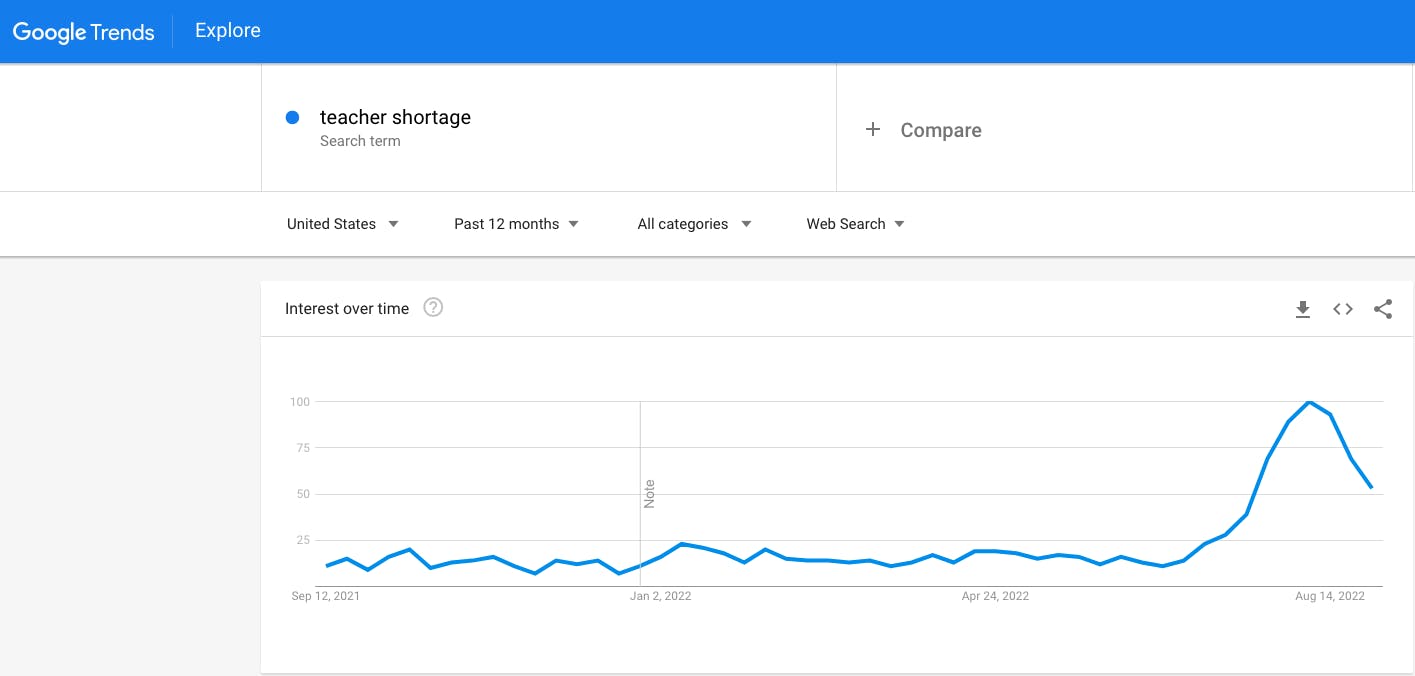Screen dimensions: 1415x676
Task: Click the Apr 24, 2022 axis label
Action: click(x=995, y=596)
